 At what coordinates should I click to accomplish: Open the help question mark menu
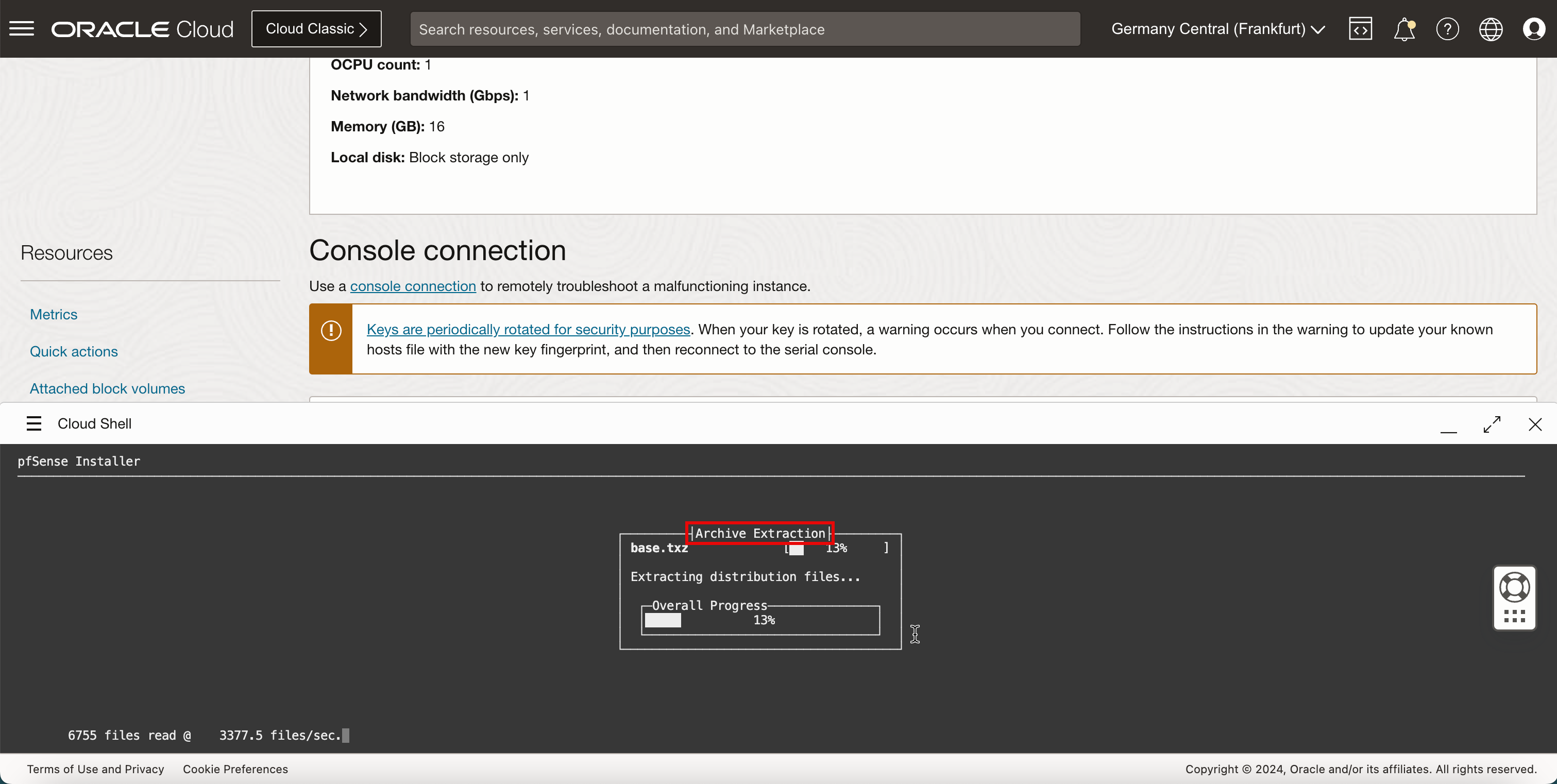click(1447, 28)
